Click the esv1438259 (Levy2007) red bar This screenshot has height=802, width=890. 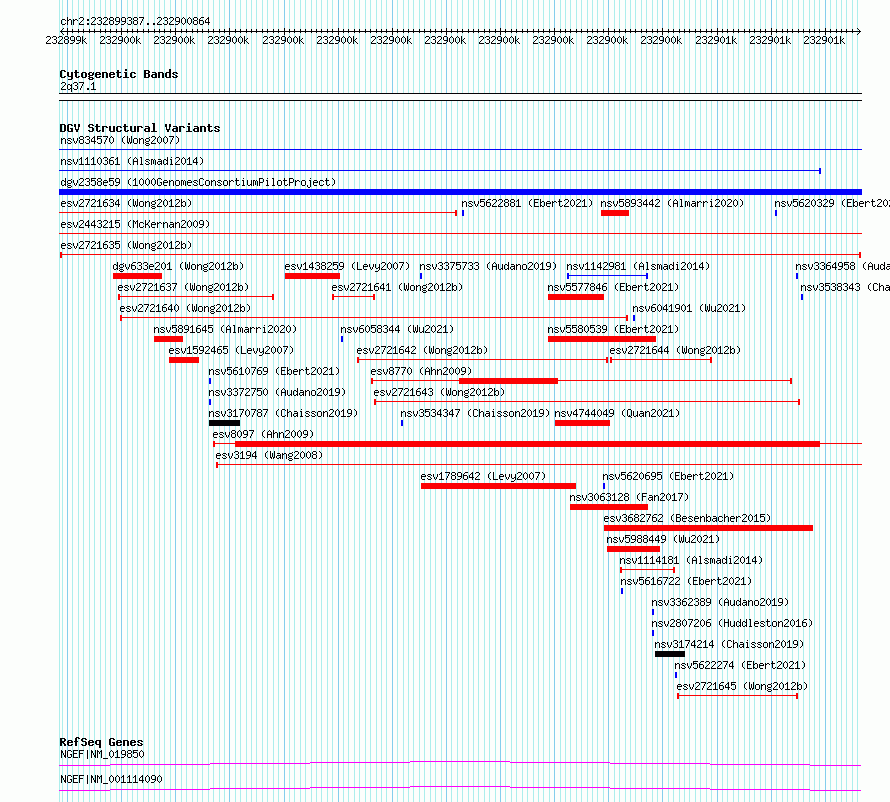pyautogui.click(x=312, y=276)
